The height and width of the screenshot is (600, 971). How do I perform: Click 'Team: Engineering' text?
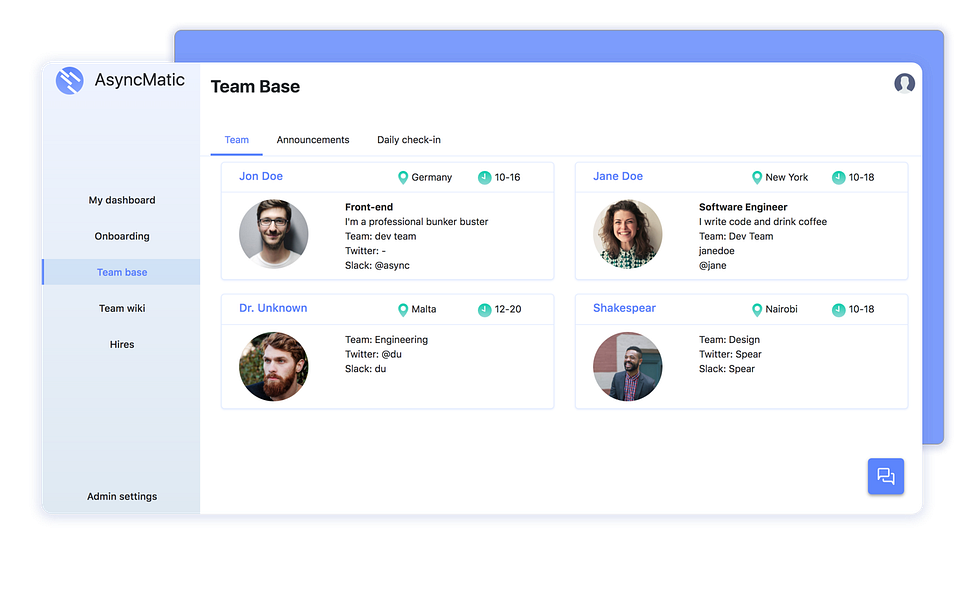[x=386, y=340]
